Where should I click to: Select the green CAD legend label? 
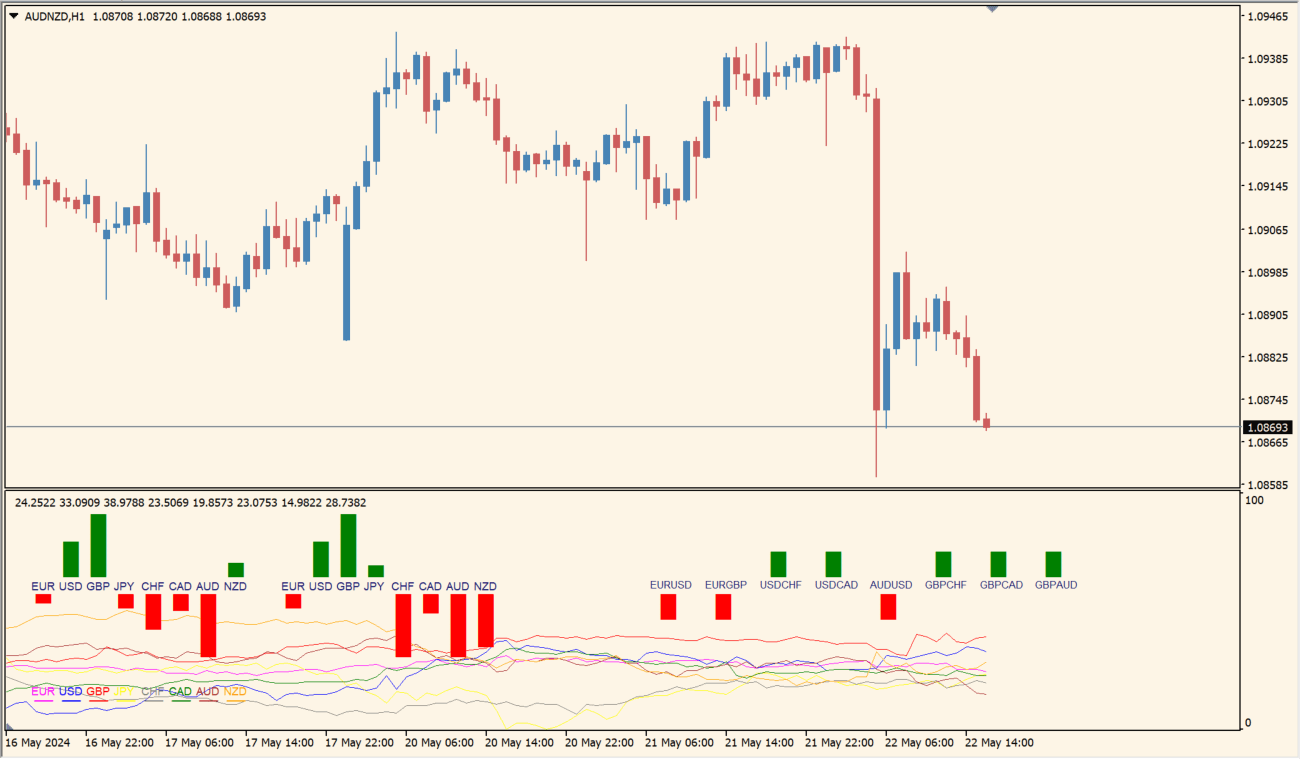(x=180, y=691)
